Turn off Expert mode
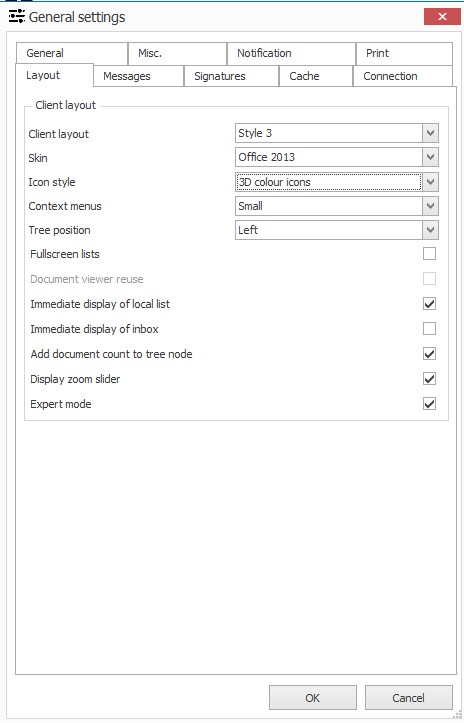This screenshot has width=464, height=723. pos(429,404)
